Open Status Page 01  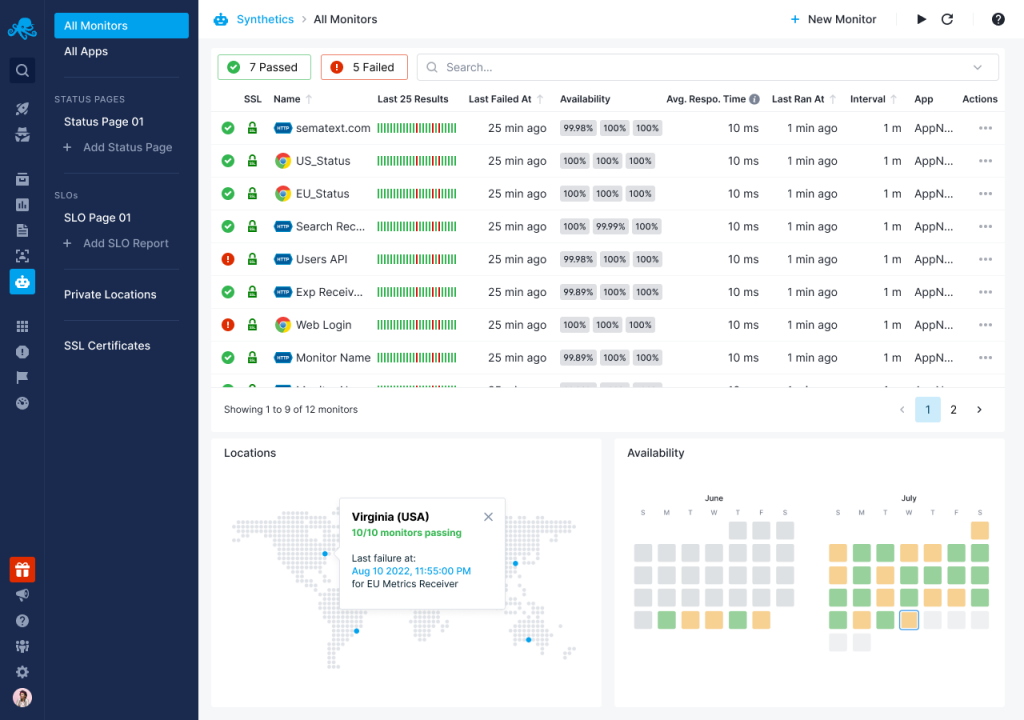coord(103,122)
